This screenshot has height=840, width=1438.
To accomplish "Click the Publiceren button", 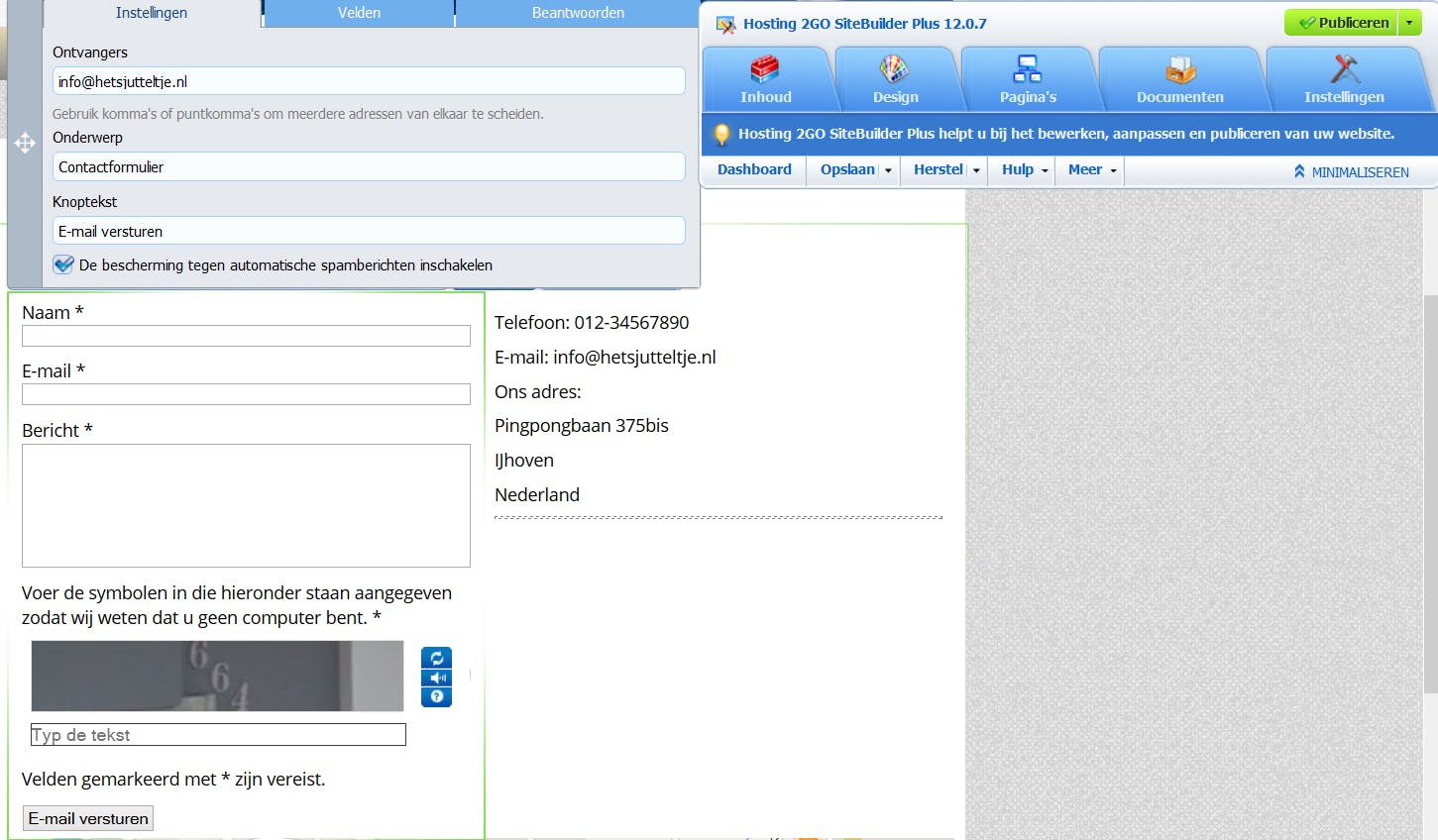I will click(x=1342, y=23).
